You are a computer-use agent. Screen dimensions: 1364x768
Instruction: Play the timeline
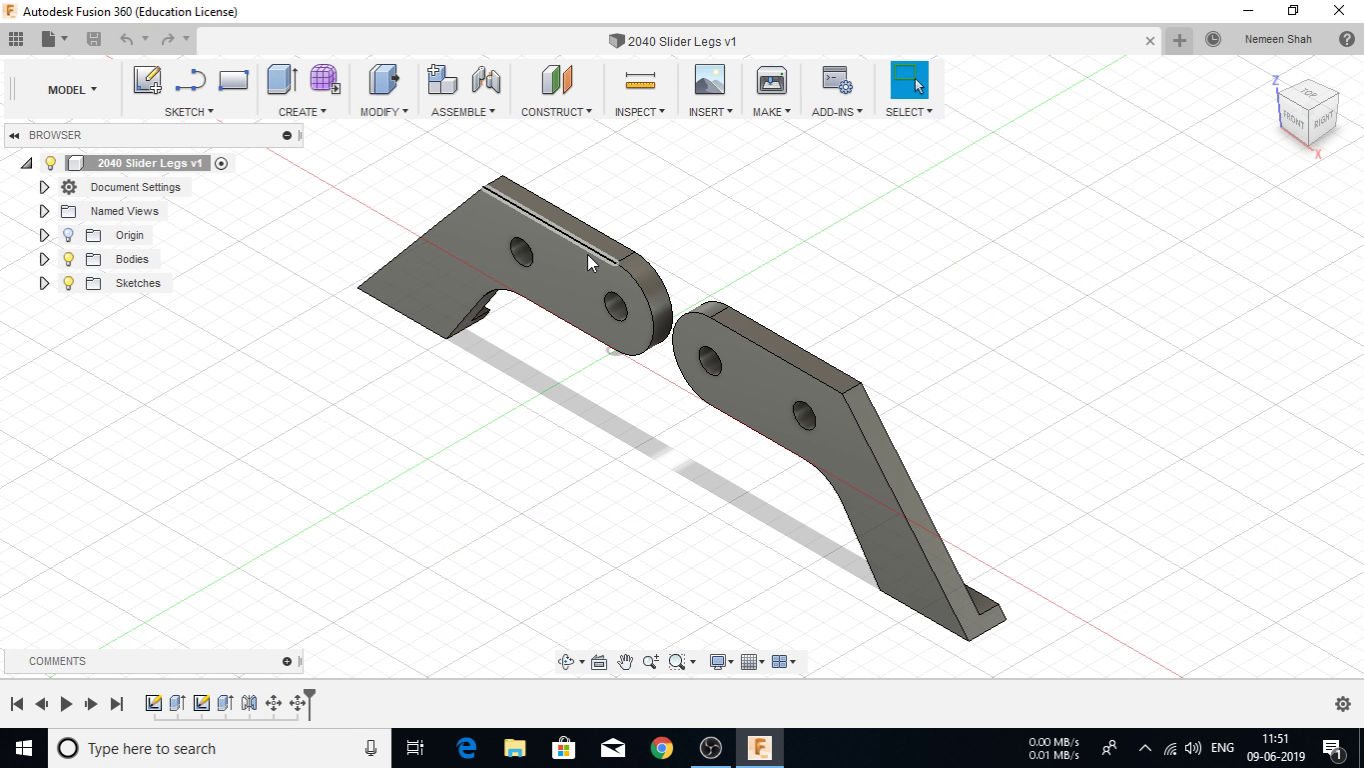(66, 704)
